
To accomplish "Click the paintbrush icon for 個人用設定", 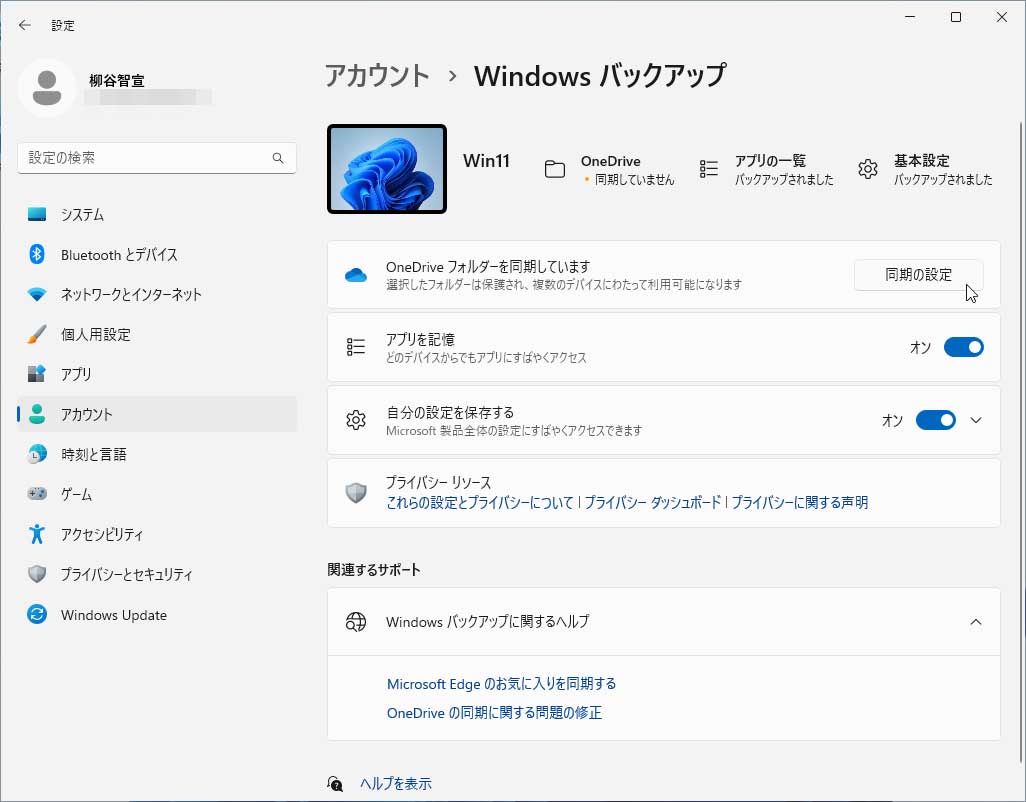I will coord(37,334).
